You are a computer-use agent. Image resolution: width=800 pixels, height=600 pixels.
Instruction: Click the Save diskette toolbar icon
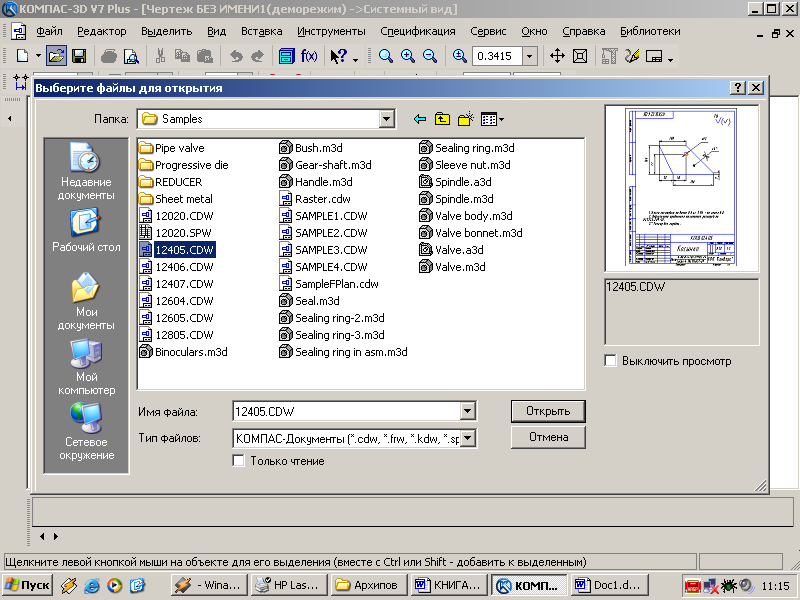tap(79, 56)
